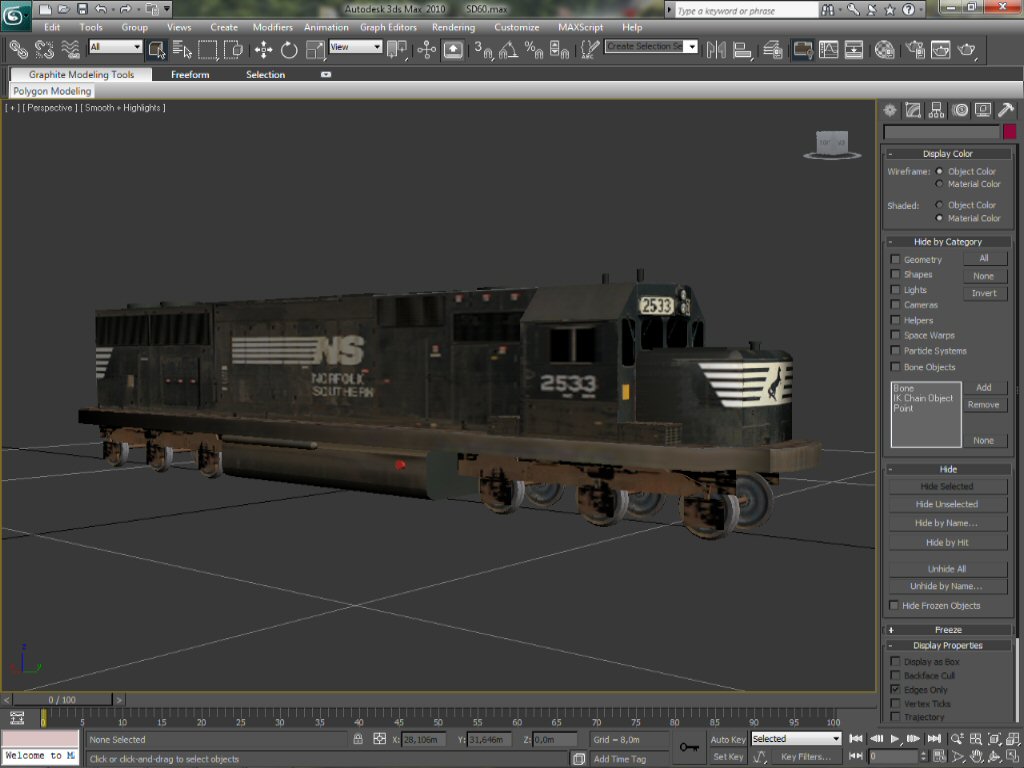Image resolution: width=1024 pixels, height=768 pixels.
Task: Open the Hierarchy command panel tab
Action: click(x=936, y=110)
